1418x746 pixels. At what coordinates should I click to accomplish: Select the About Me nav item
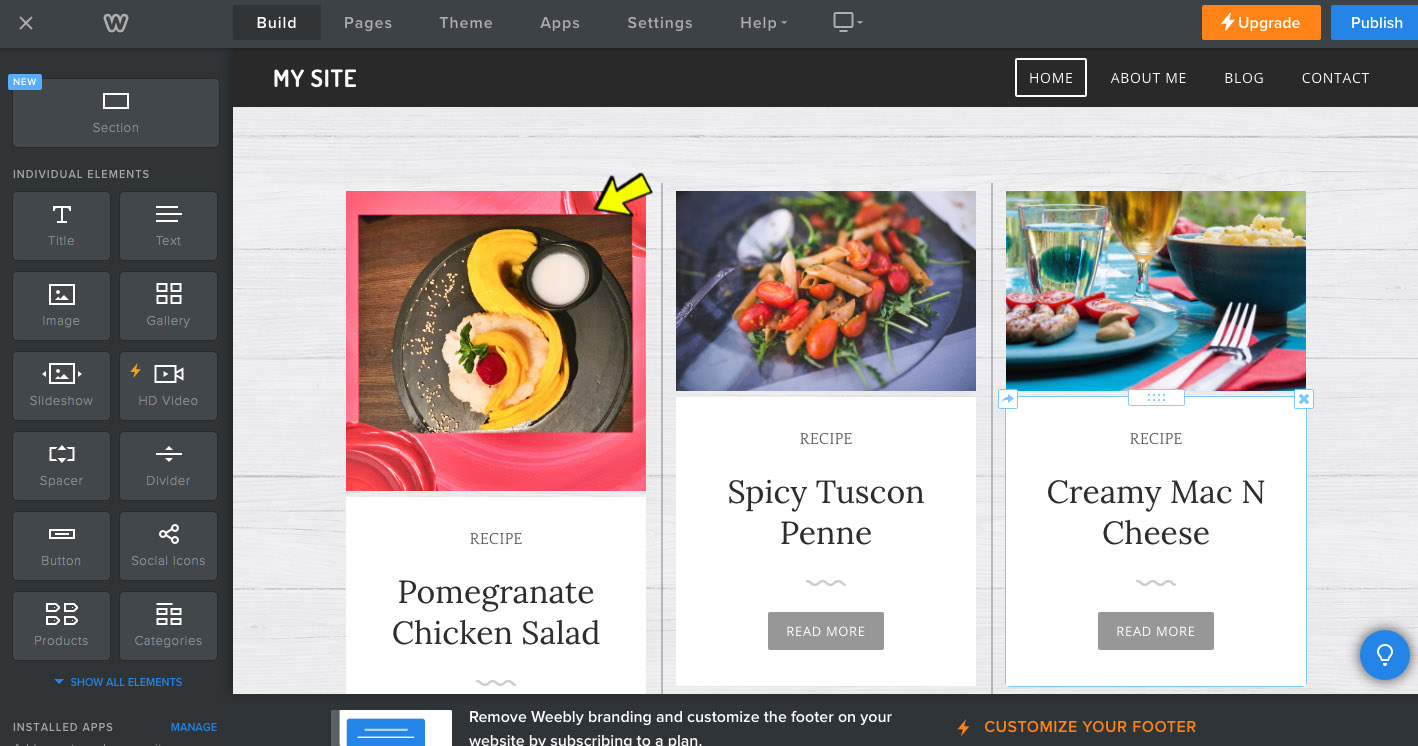(x=1149, y=78)
